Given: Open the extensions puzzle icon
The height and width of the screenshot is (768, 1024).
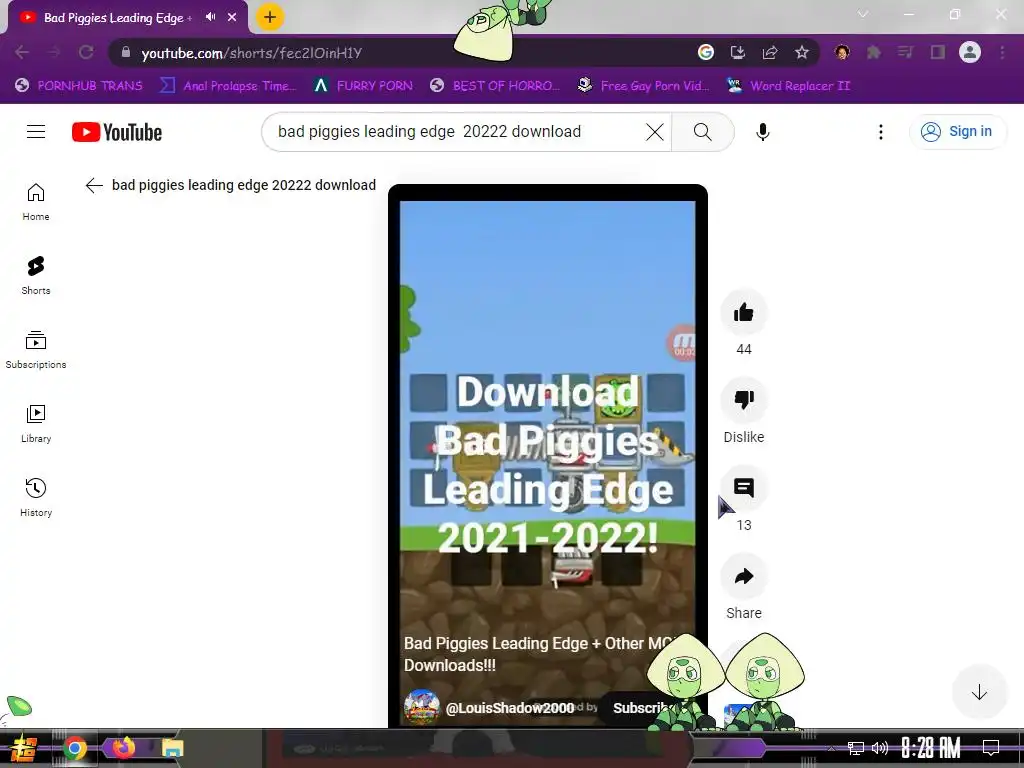Looking at the screenshot, I should point(874,52).
